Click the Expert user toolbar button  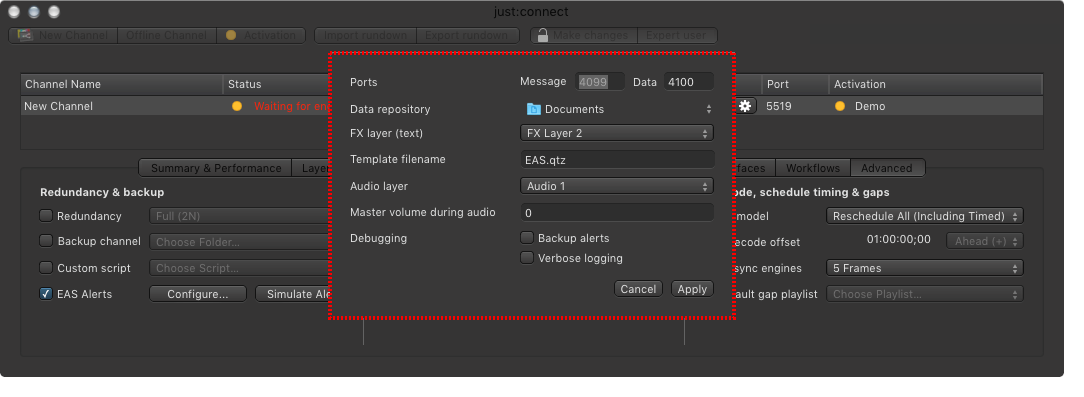click(677, 35)
